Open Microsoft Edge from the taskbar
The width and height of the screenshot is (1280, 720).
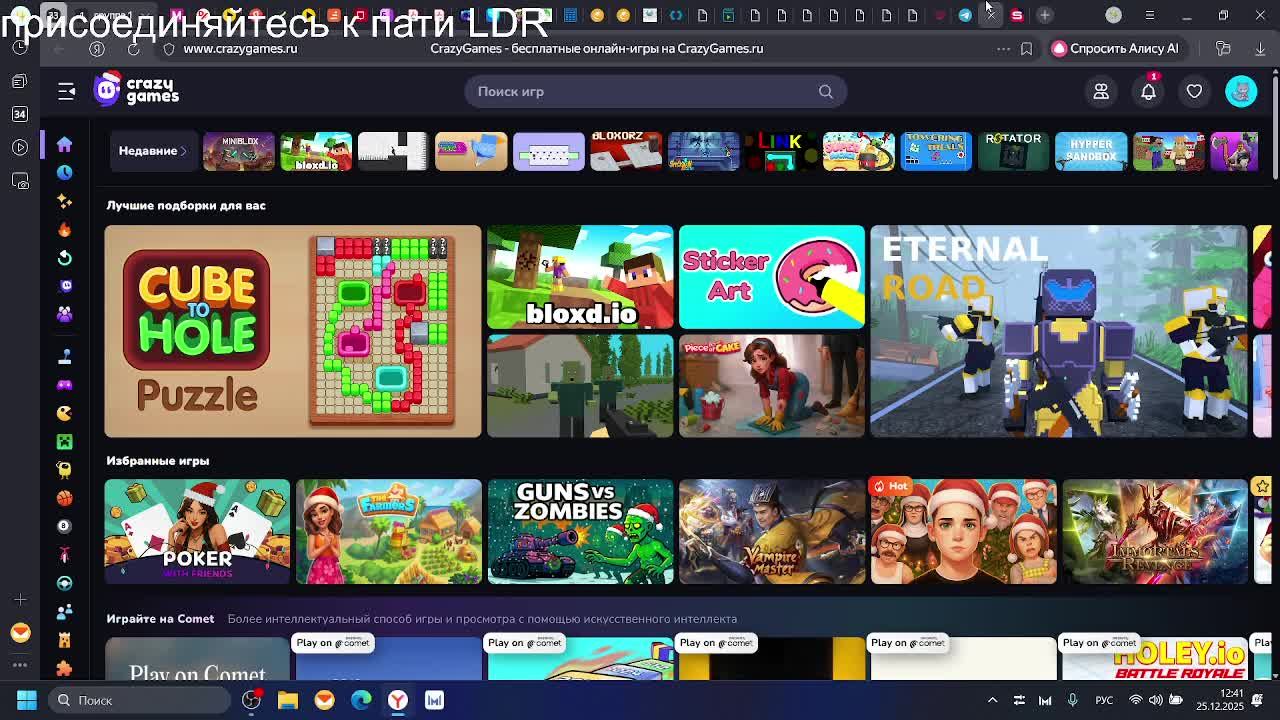tap(361, 700)
